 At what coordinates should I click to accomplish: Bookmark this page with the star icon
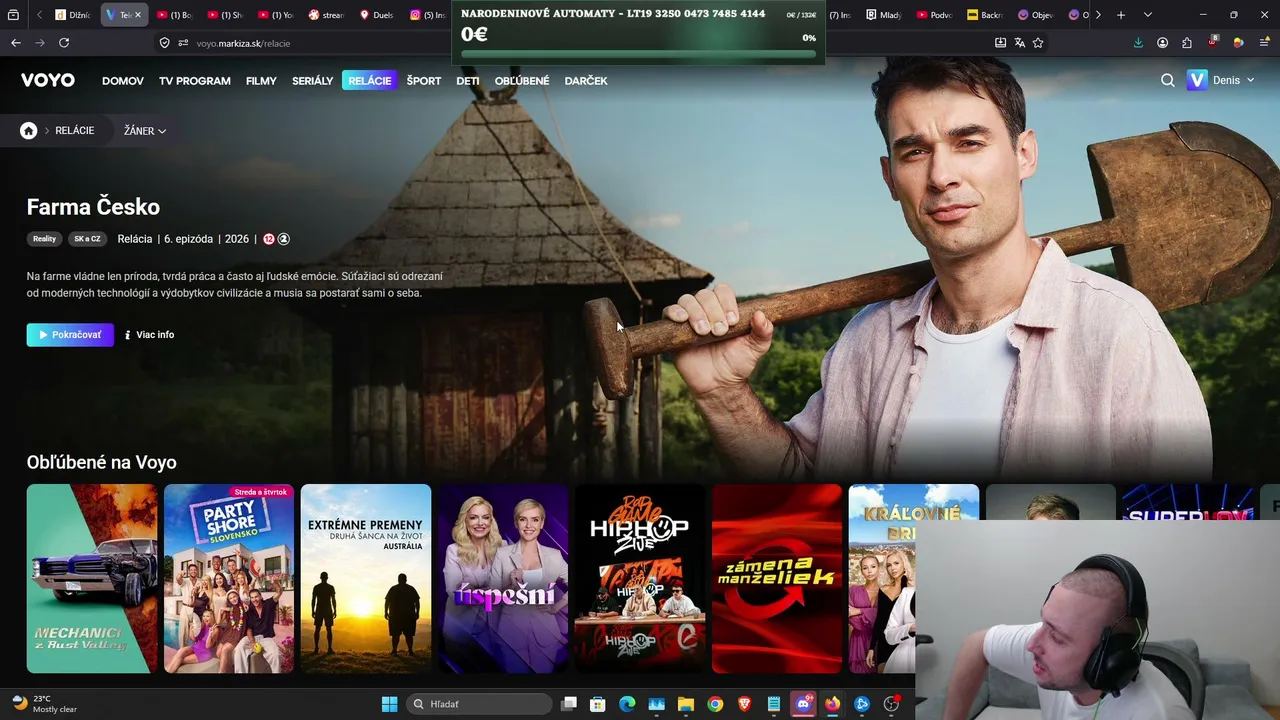[x=1038, y=43]
